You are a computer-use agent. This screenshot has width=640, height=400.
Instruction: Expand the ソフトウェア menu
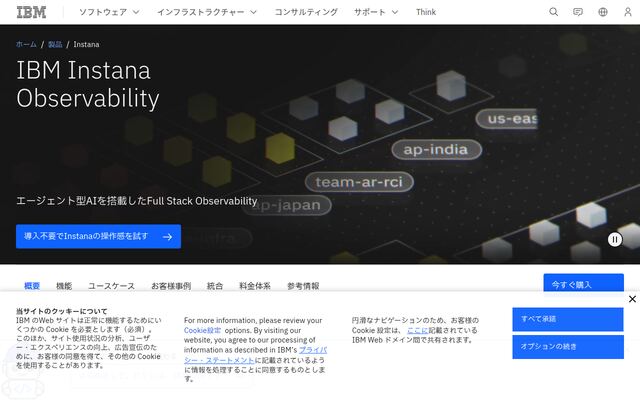[109, 12]
